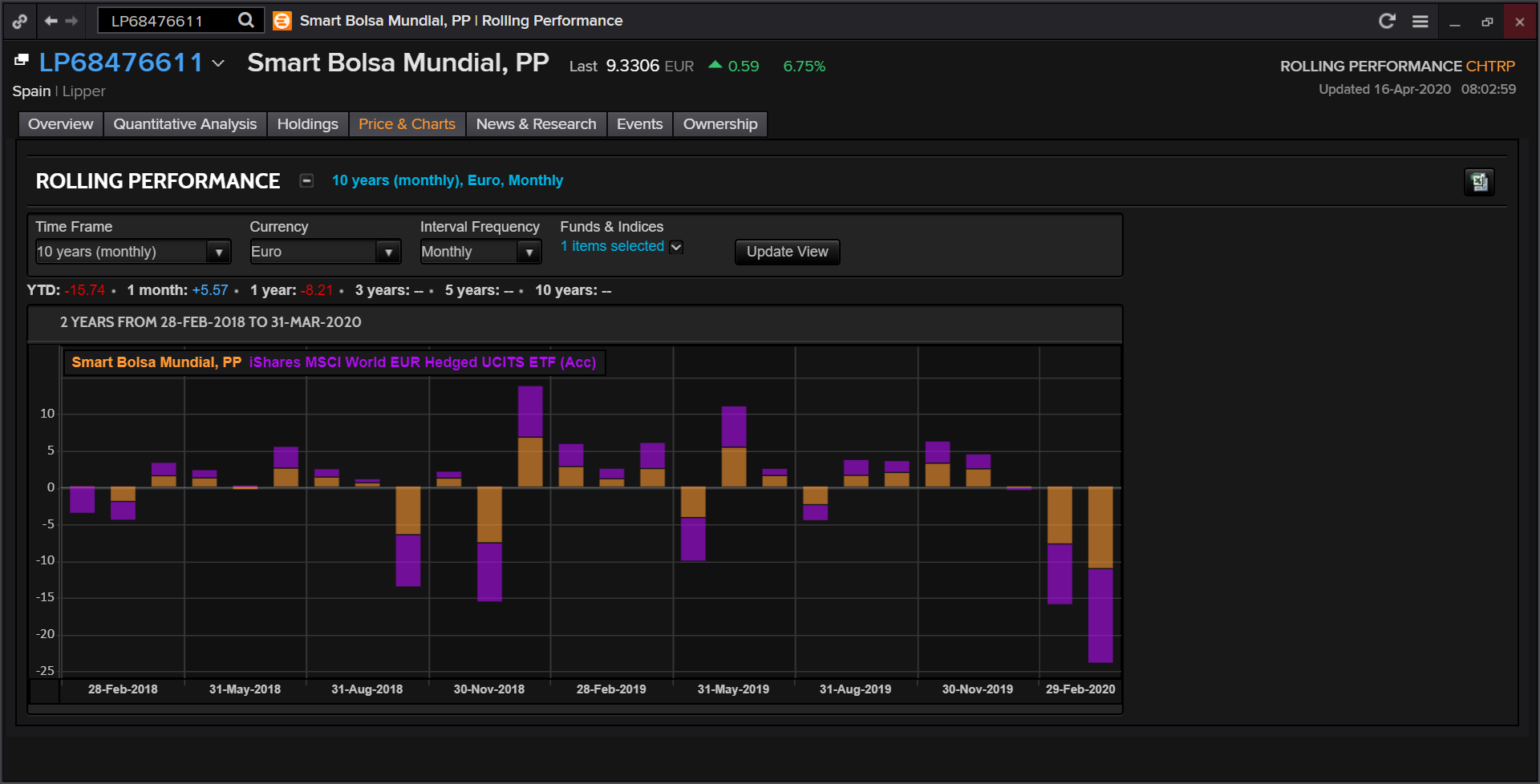Click the 30-Nov-2018 axis label
This screenshot has width=1540, height=784.
[489, 689]
